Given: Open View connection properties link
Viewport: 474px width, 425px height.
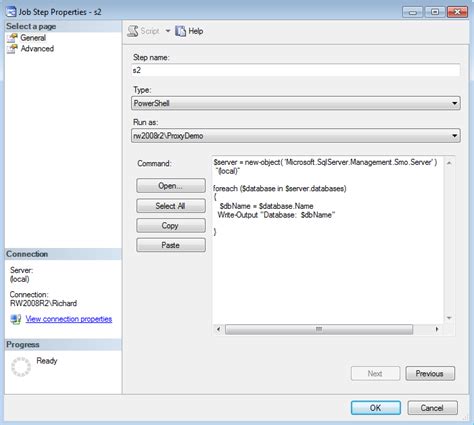Looking at the screenshot, I should coord(69,319).
